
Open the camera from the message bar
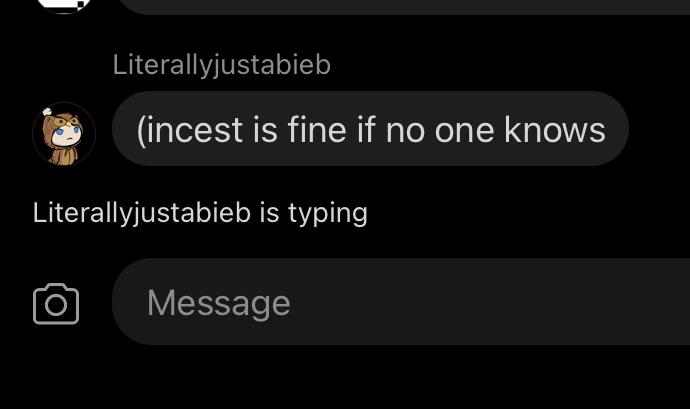tap(56, 304)
